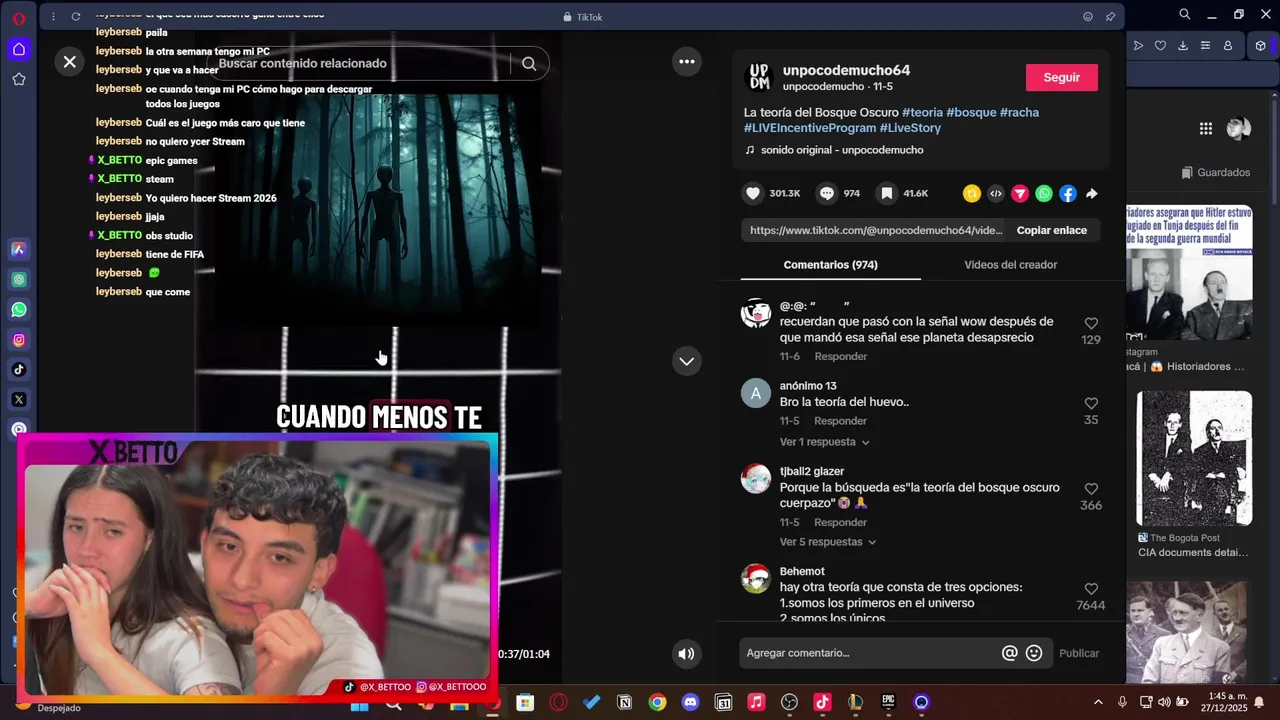Click the emoji feedback icon in panel header

click(x=1088, y=16)
